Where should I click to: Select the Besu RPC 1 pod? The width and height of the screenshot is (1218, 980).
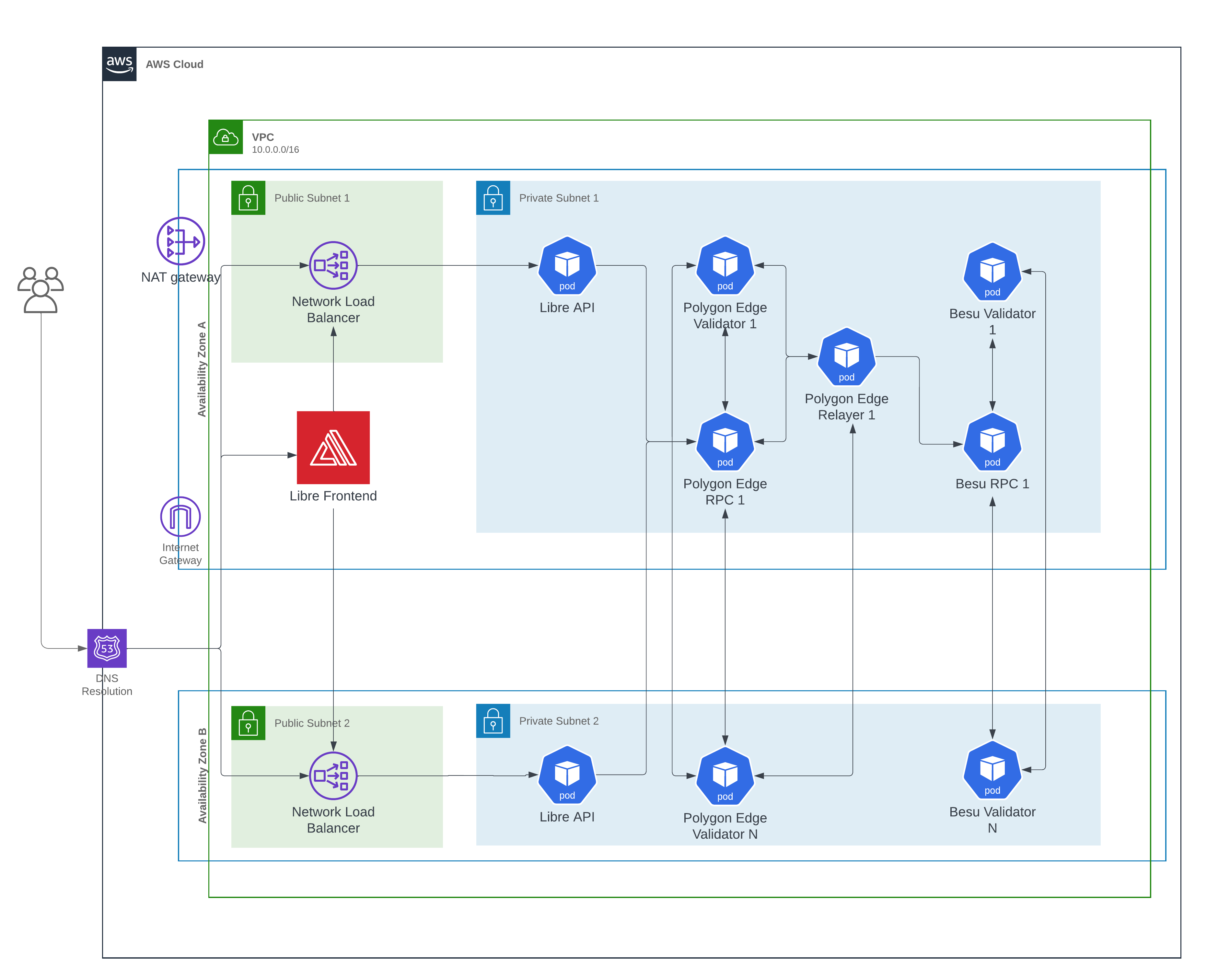(x=992, y=442)
